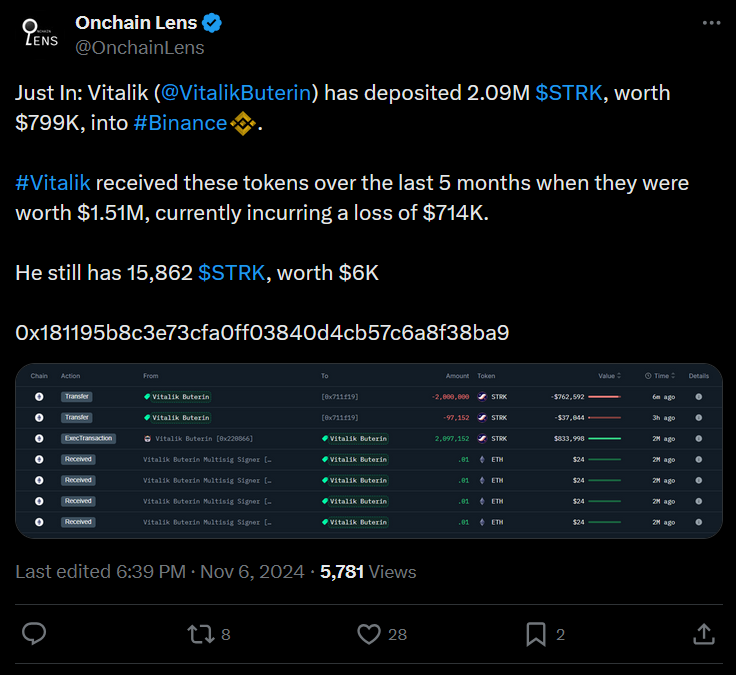
Task: Open the @OnchainLens handle link
Action: (x=140, y=48)
